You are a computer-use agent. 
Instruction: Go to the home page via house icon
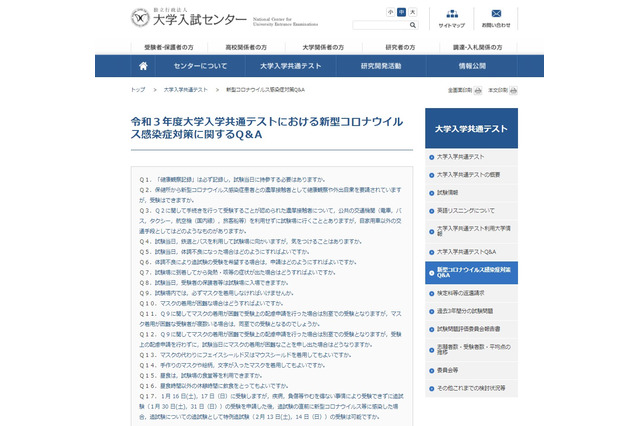(143, 66)
